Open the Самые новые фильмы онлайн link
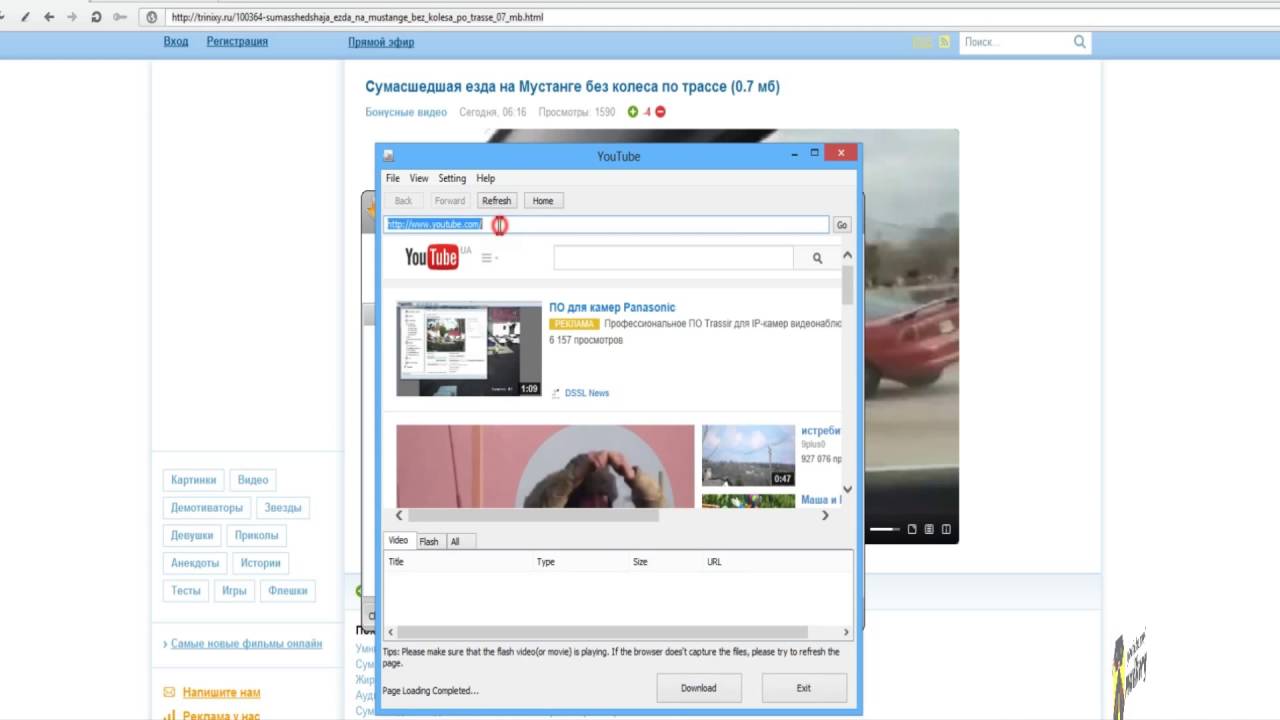This screenshot has width=1280, height=720. 246,644
